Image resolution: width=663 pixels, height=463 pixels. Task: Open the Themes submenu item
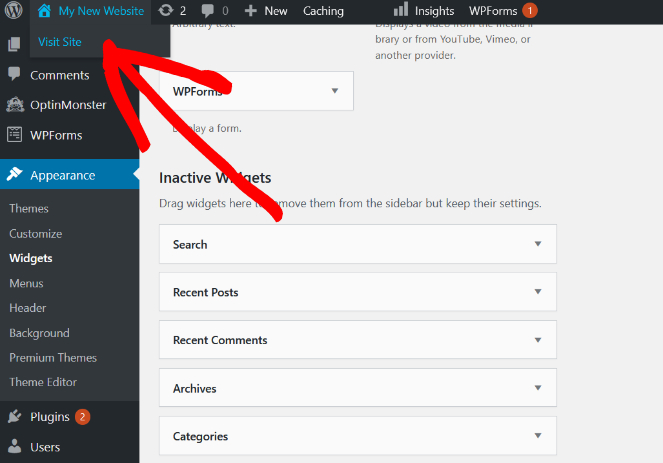(29, 209)
